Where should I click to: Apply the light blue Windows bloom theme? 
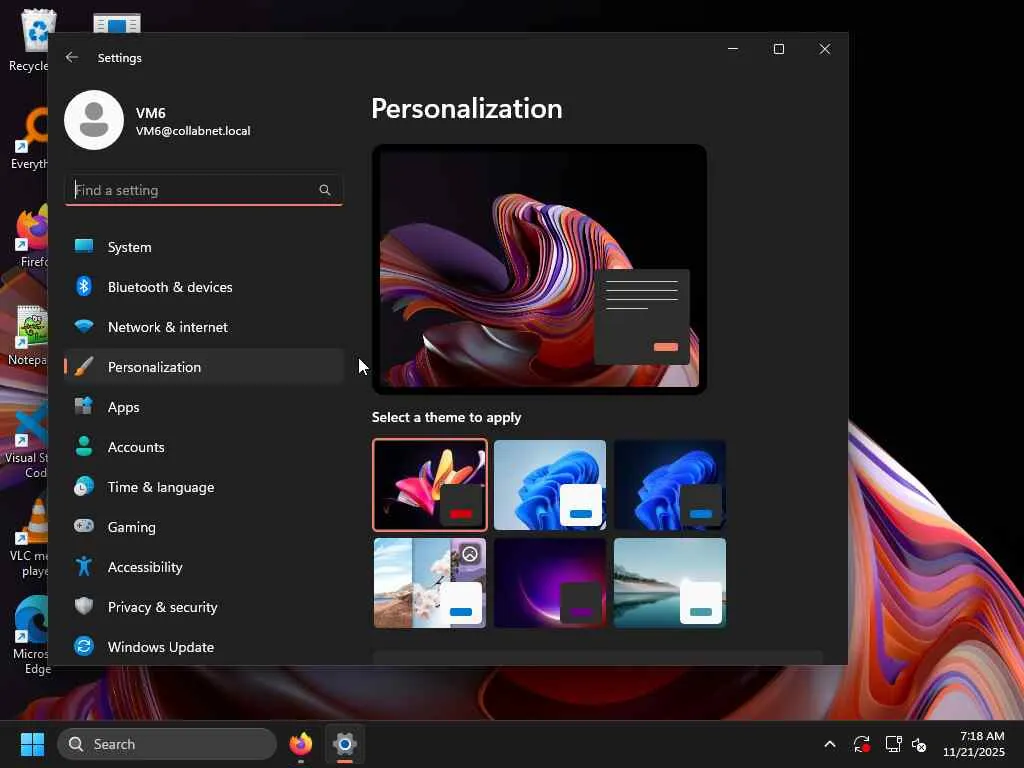point(549,485)
